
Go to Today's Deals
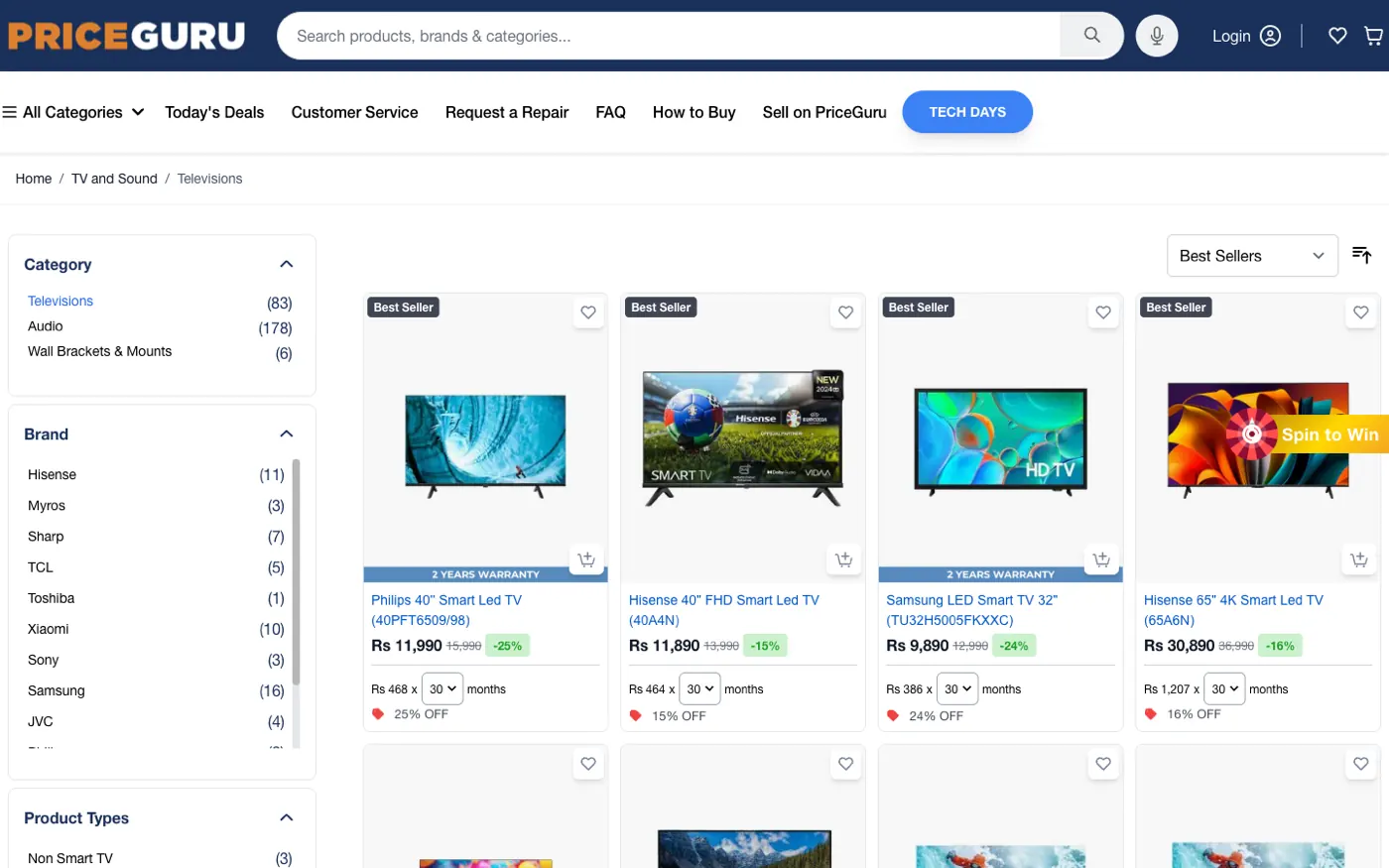point(214,112)
